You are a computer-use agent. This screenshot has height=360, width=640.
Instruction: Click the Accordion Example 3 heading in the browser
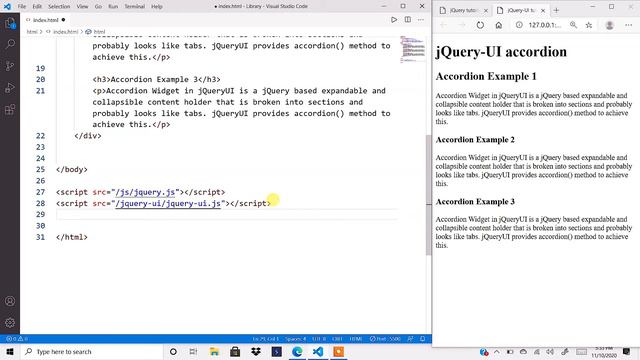click(475, 202)
